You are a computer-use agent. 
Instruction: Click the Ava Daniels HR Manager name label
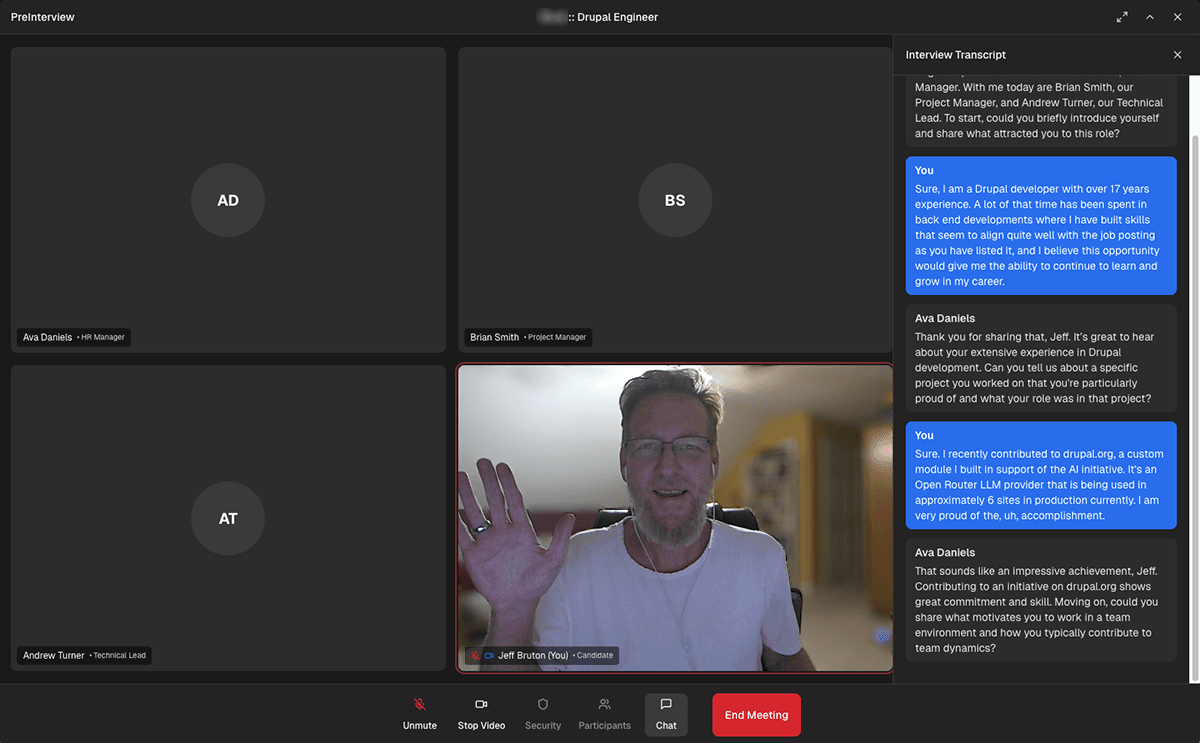(74, 338)
